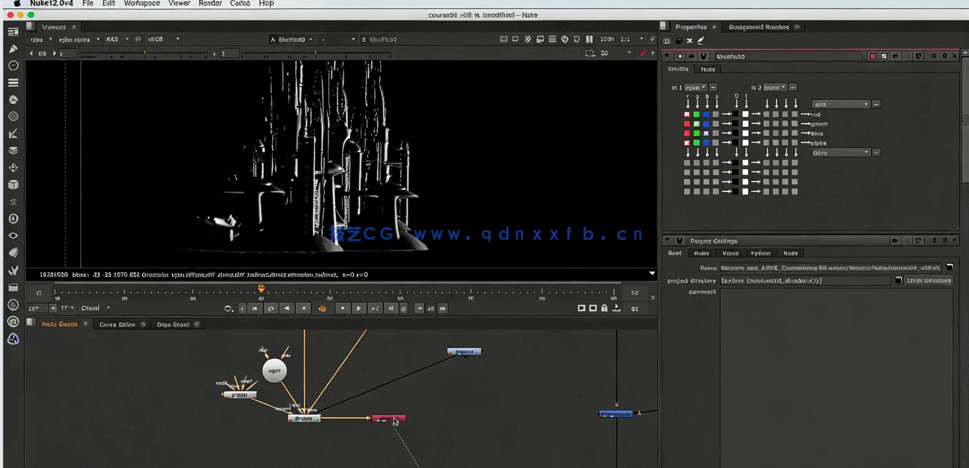Click the red color icon in Shuffle header

pos(872,56)
